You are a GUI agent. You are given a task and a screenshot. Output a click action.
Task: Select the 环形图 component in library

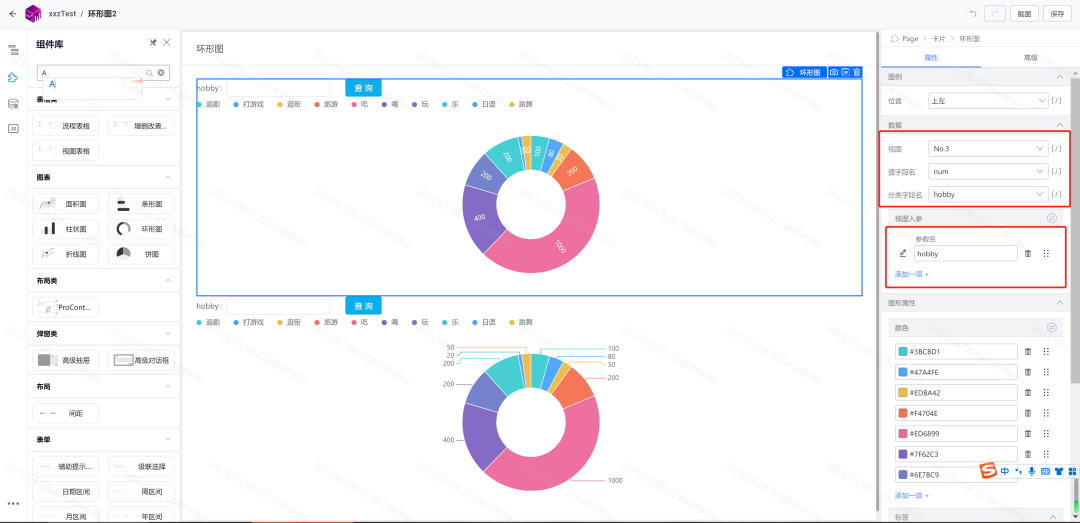(141, 229)
